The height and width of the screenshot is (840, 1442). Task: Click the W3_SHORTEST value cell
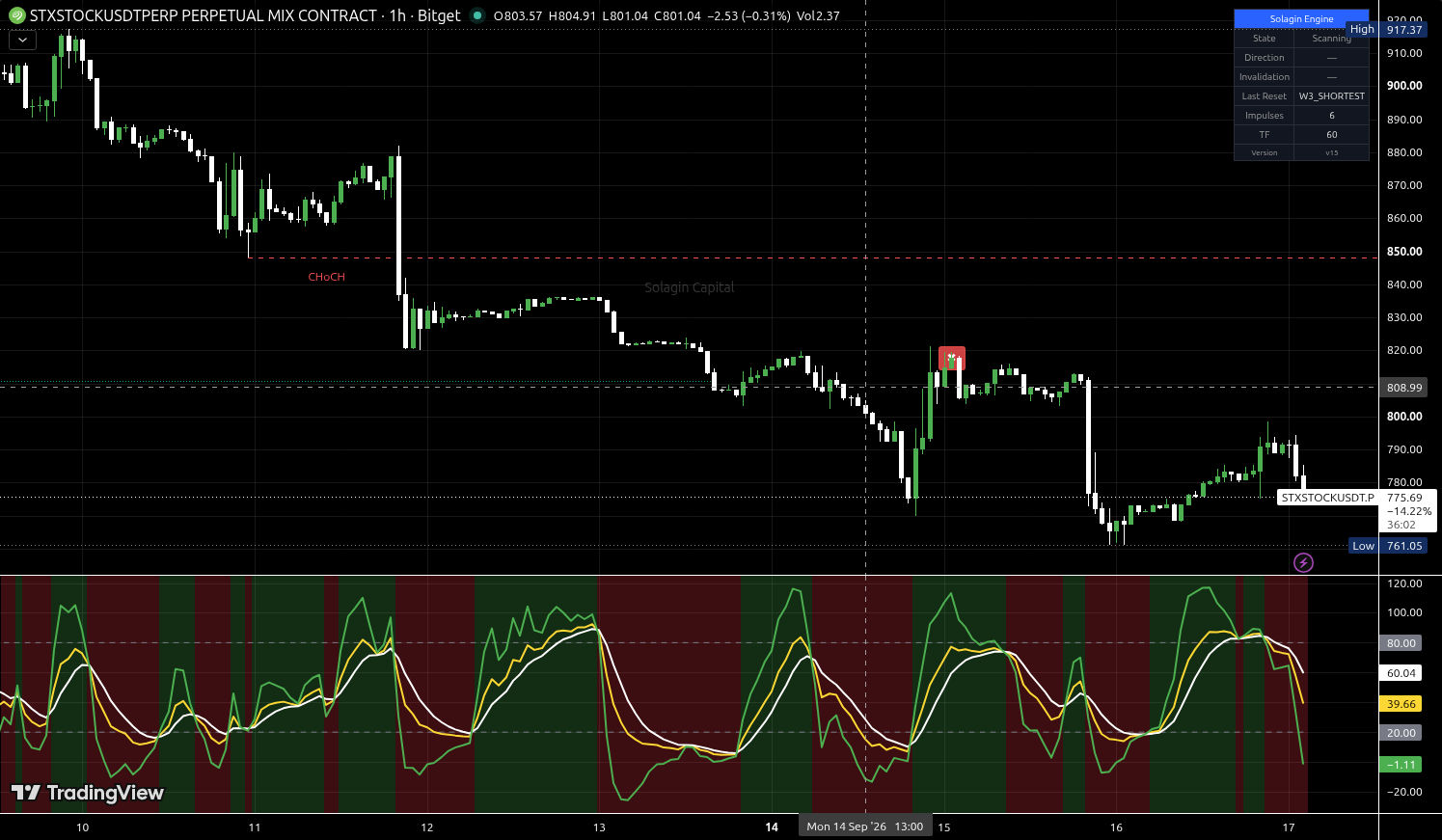(1331, 96)
